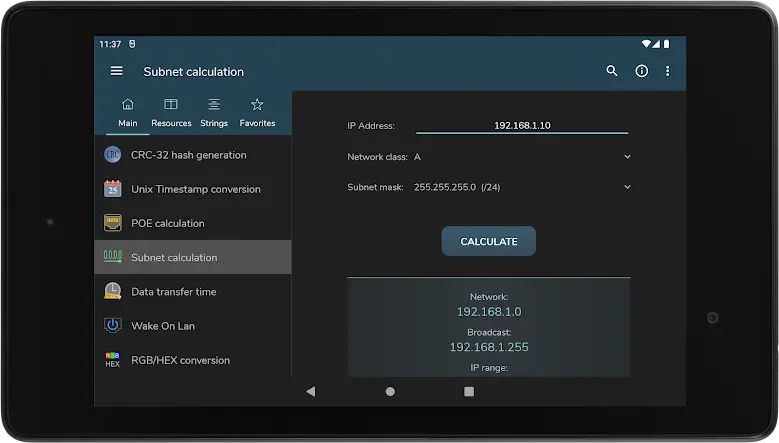Select the network result 192.168.1.0

coord(489,311)
